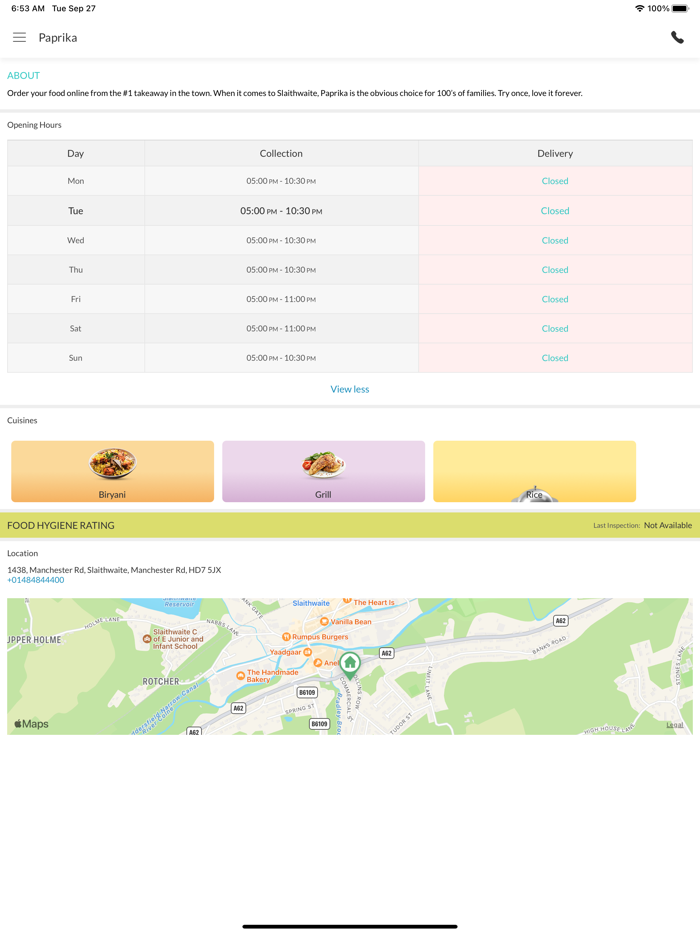Click The Handmade Bakery map marker
This screenshot has width=700, height=934.
(x=240, y=675)
